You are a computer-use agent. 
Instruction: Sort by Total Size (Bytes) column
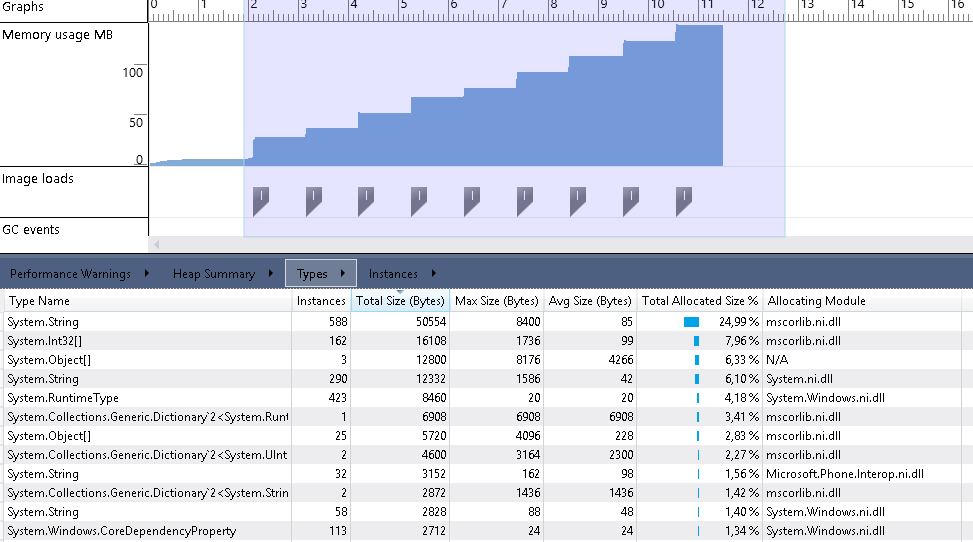click(400, 301)
